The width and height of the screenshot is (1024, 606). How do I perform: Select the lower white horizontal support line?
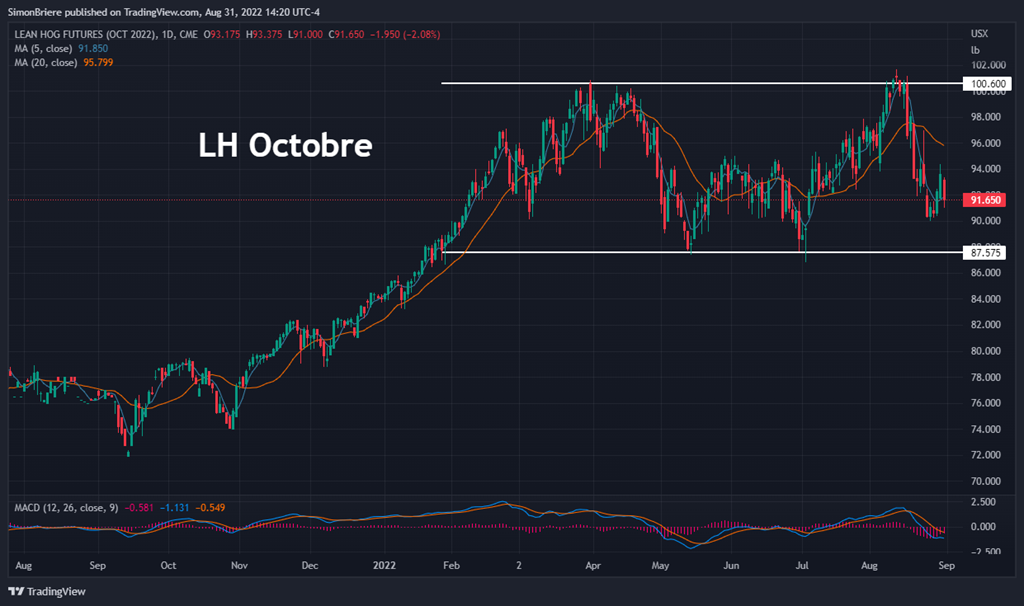pyautogui.click(x=700, y=252)
